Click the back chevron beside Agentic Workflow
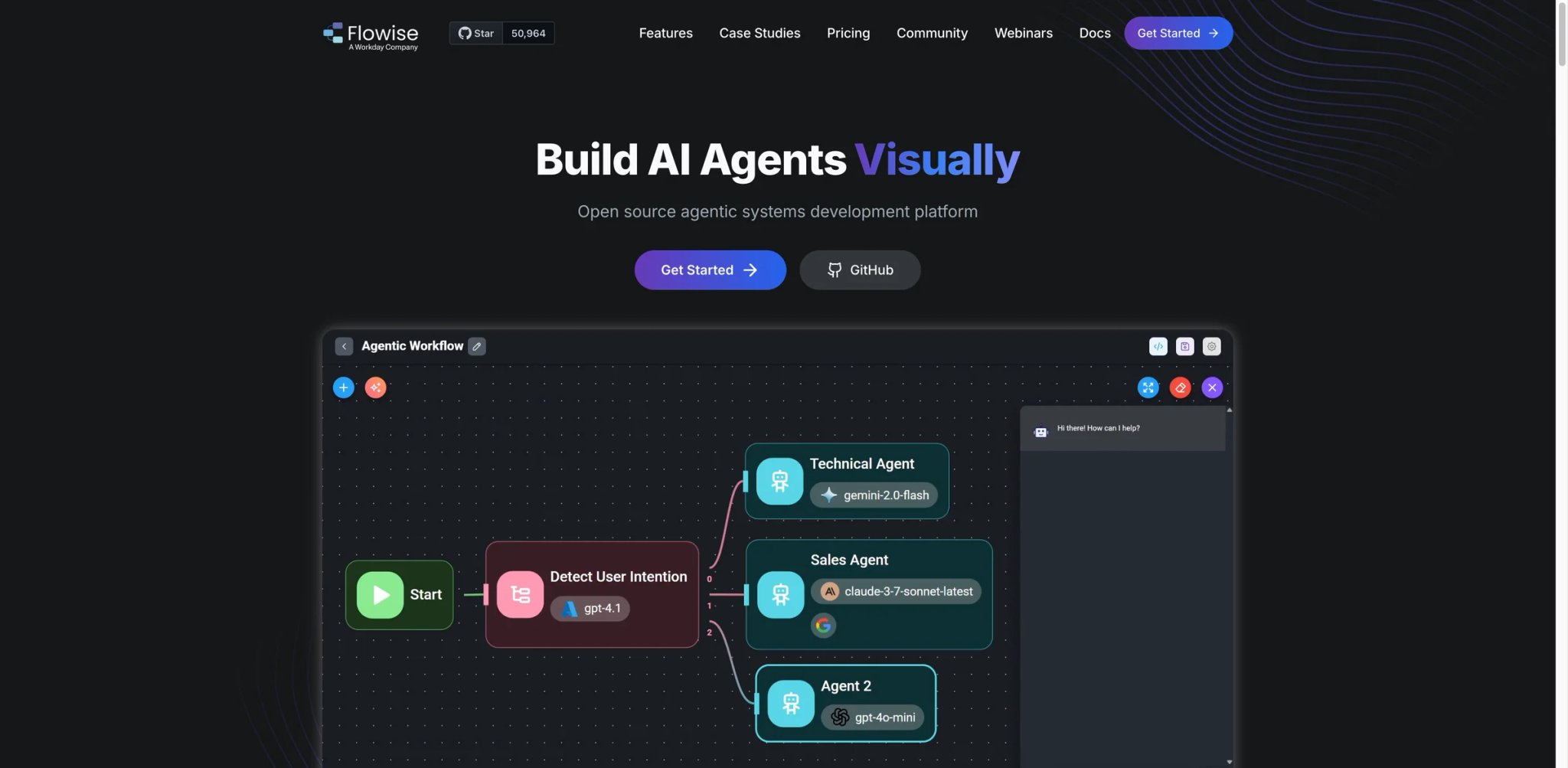Image resolution: width=1568 pixels, height=768 pixels. (x=344, y=346)
